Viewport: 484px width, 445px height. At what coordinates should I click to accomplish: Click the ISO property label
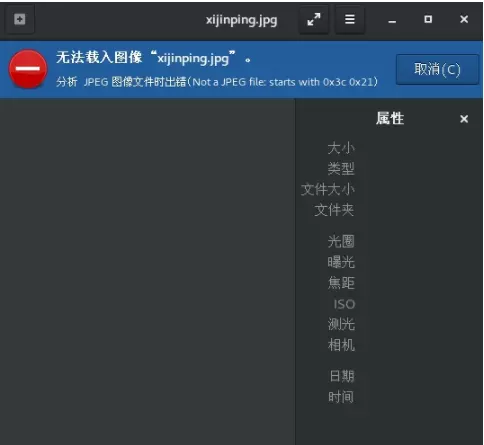point(344,304)
